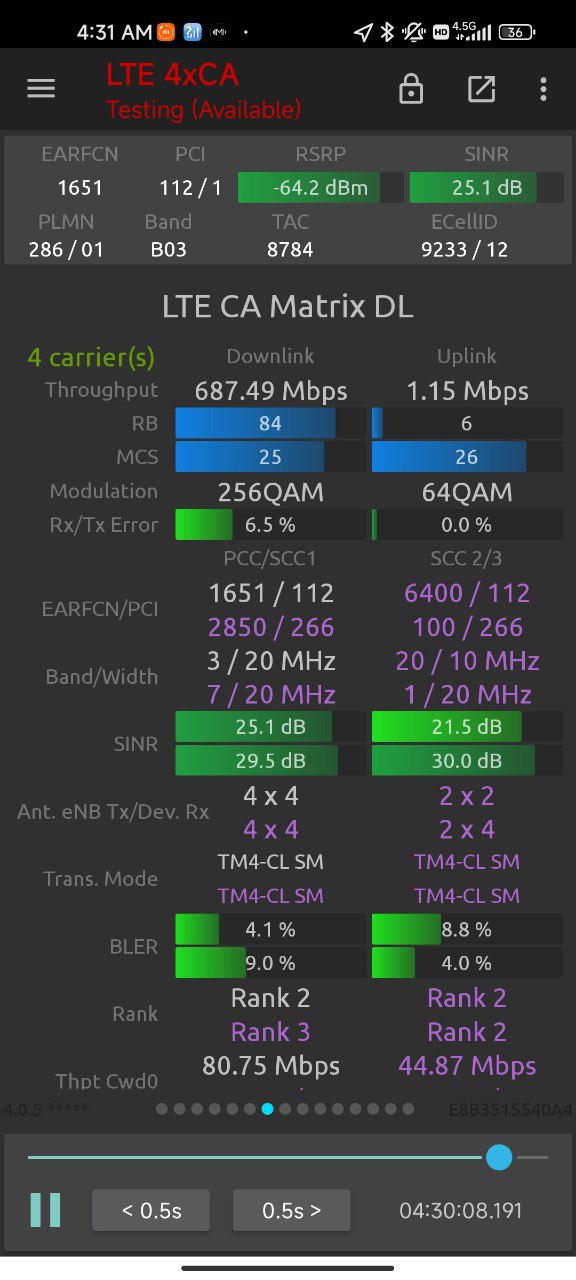This screenshot has width=576, height=1280.
Task: Tap the 04:30:08.191 timestamp
Action: point(461,1211)
